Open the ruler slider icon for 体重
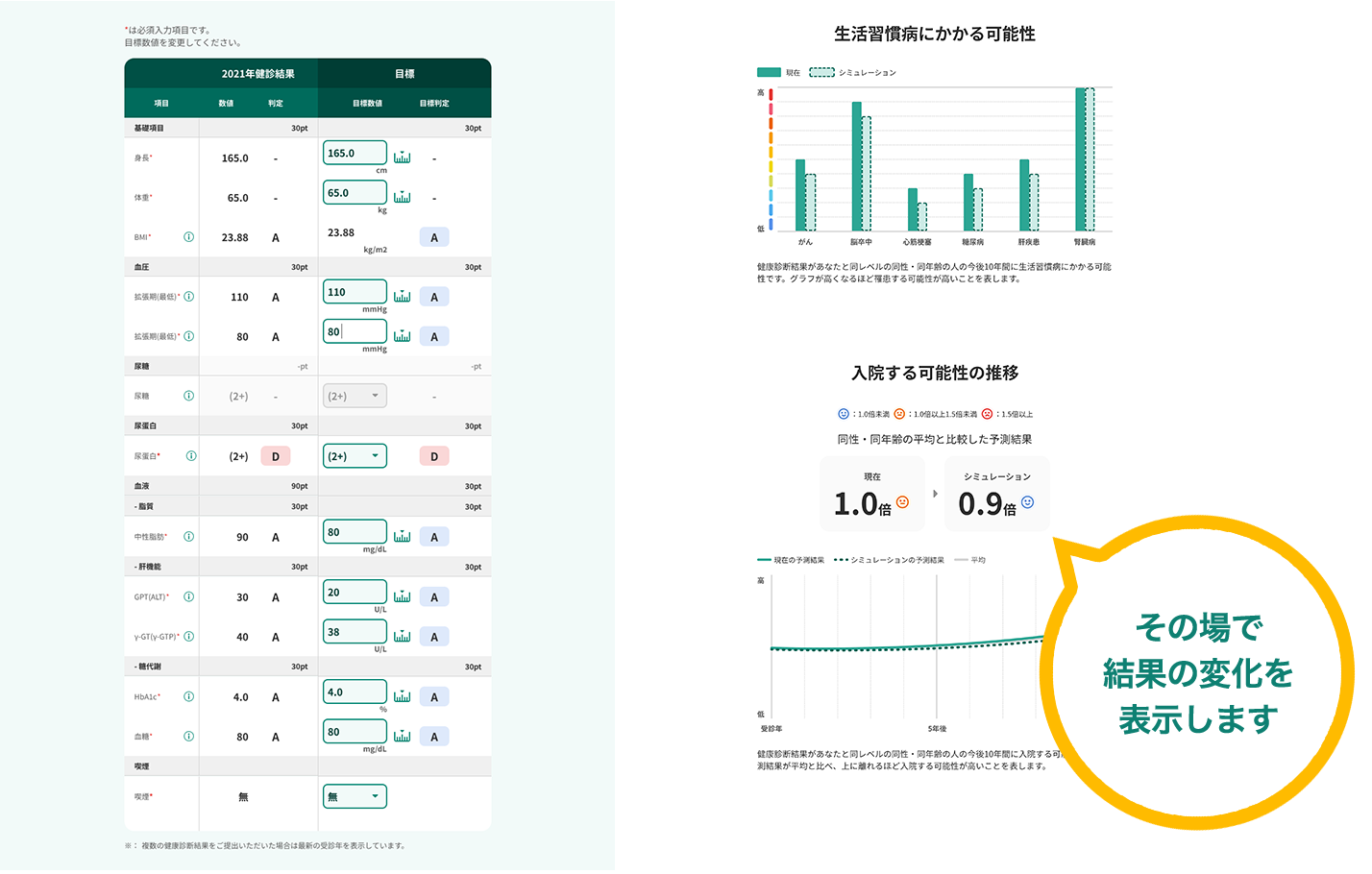This screenshot has height=874, width=1372. (403, 197)
